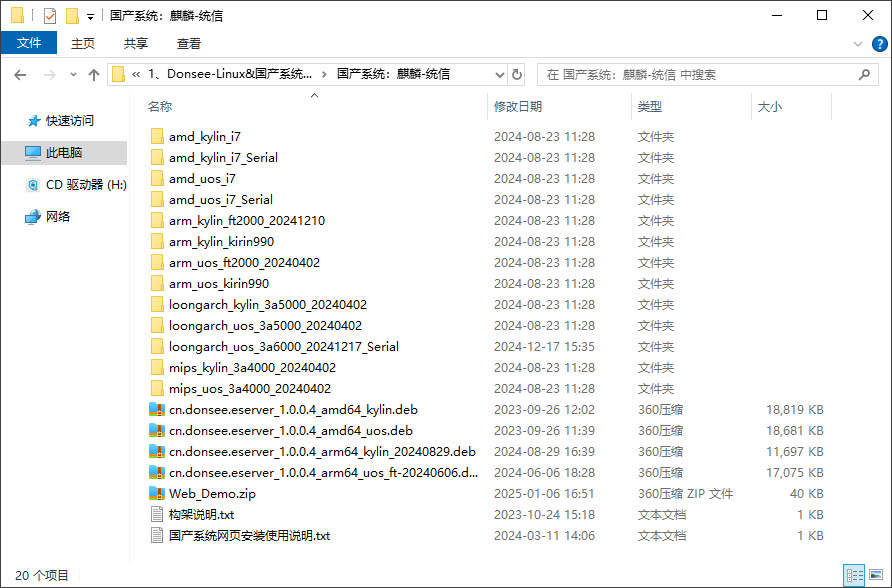Click the Forward navigation arrow
The width and height of the screenshot is (892, 588).
click(50, 74)
